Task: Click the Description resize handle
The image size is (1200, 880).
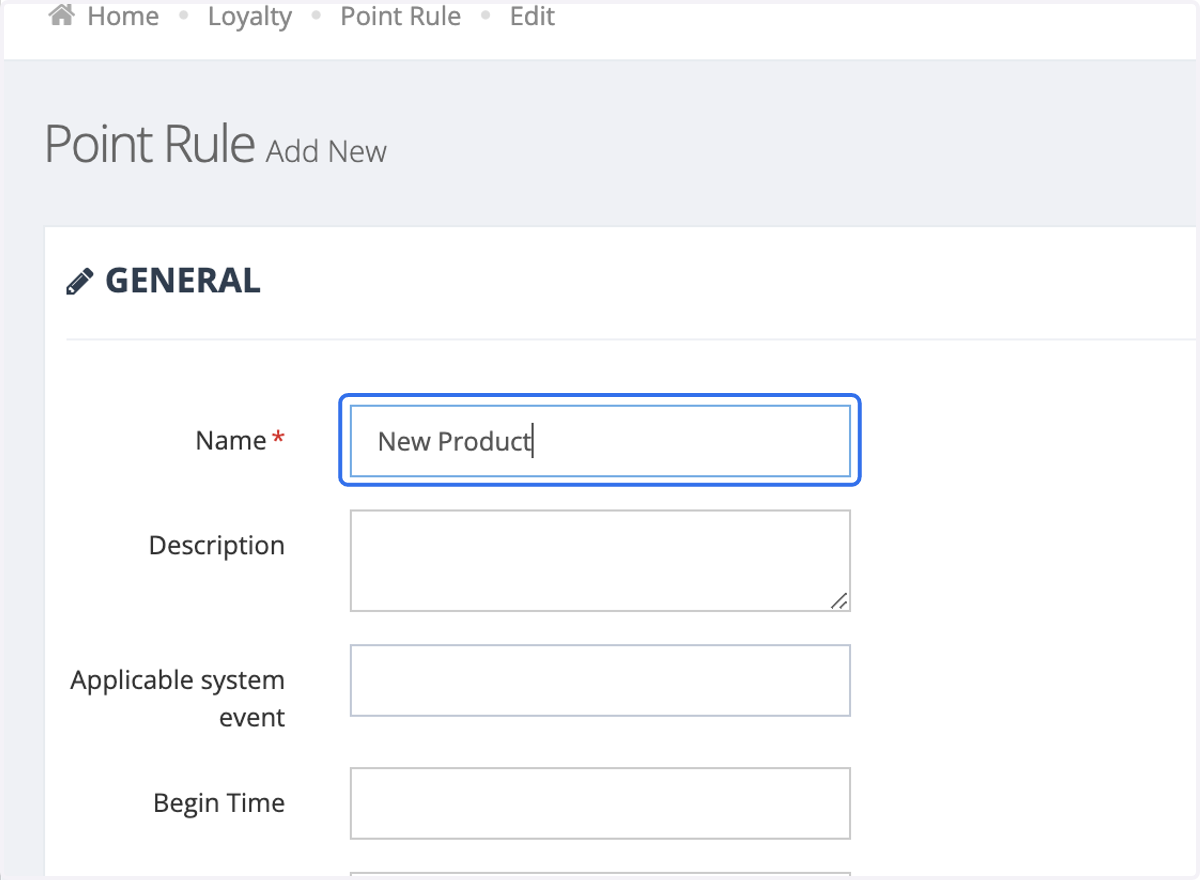Action: click(839, 600)
